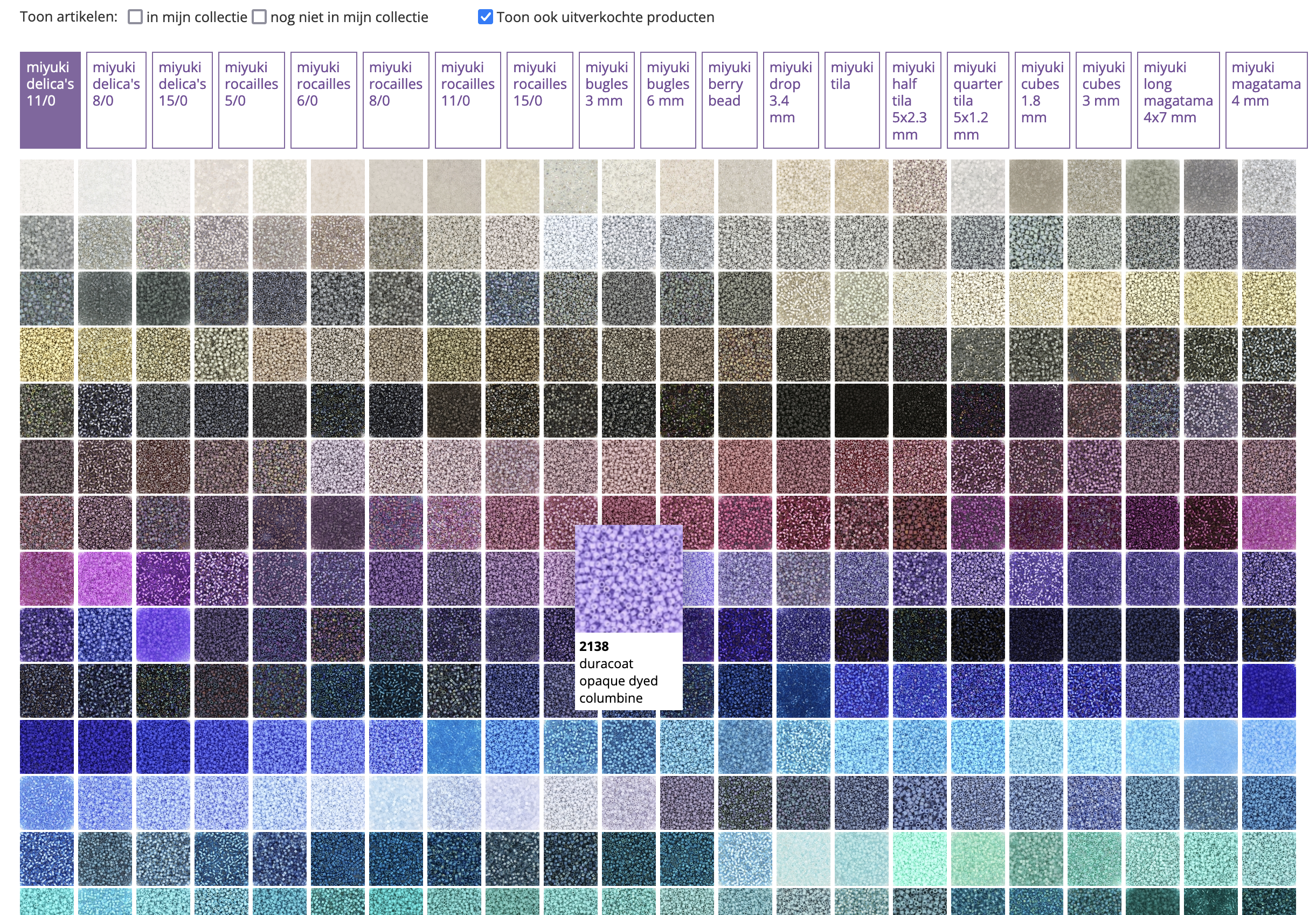Uncheck 'Toon ook uitverkochte producten'
The image size is (1316, 915).
(486, 17)
